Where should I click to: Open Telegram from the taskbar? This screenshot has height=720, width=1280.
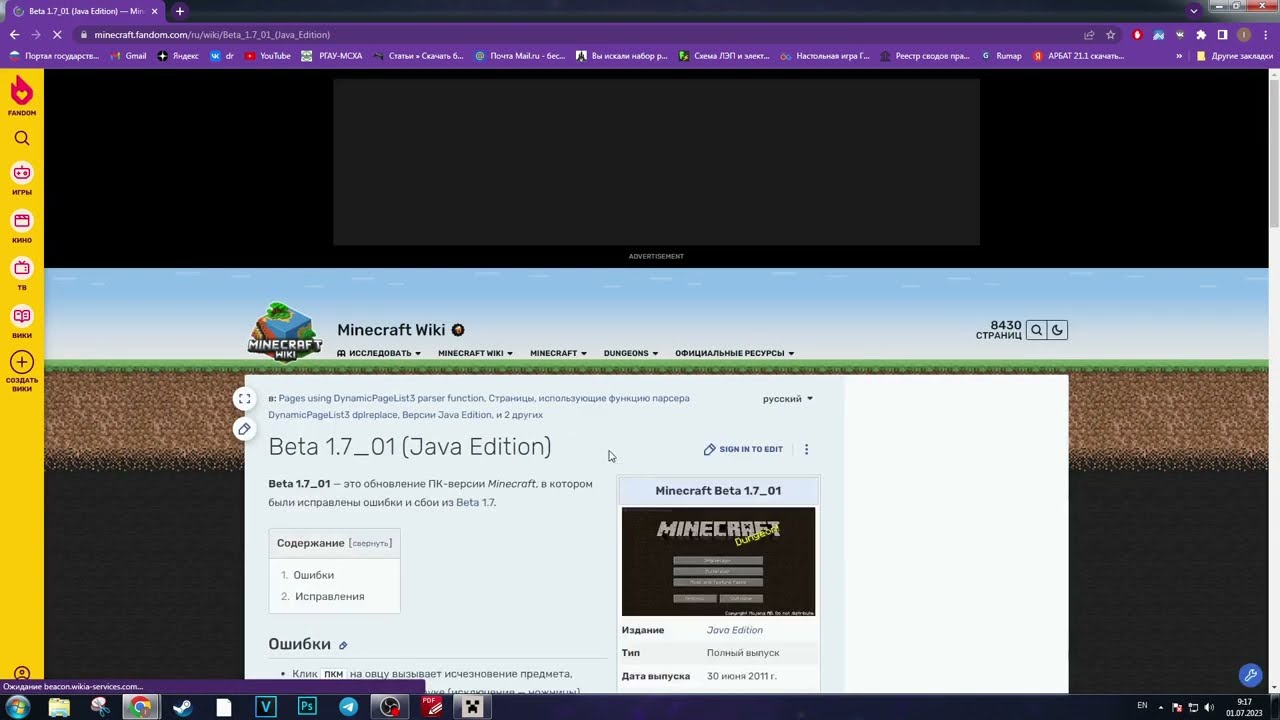pyautogui.click(x=348, y=707)
